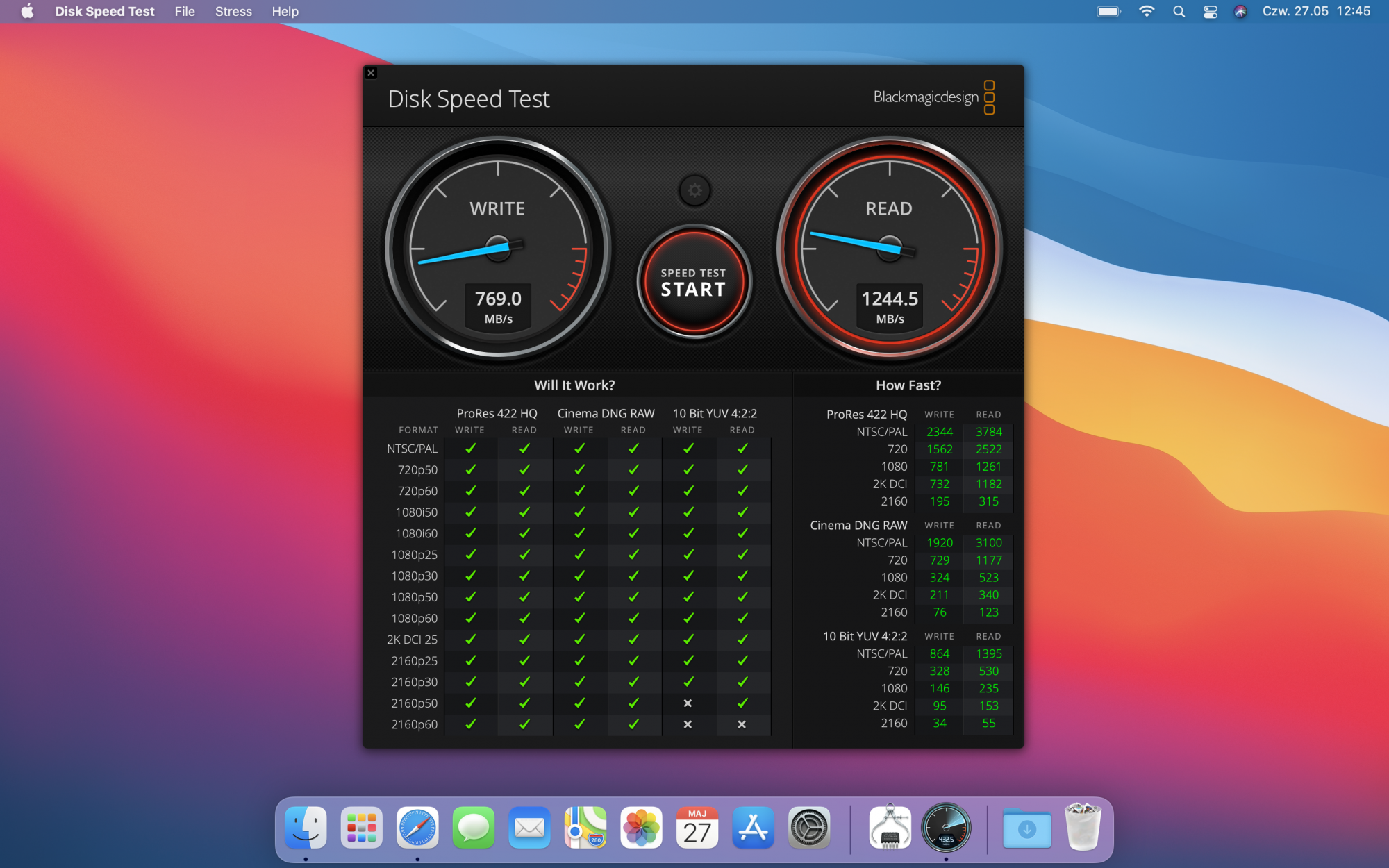The width and height of the screenshot is (1389, 868).
Task: Toggle checkmark for 2160p60 10 Bit YUV Read
Action: tap(740, 724)
